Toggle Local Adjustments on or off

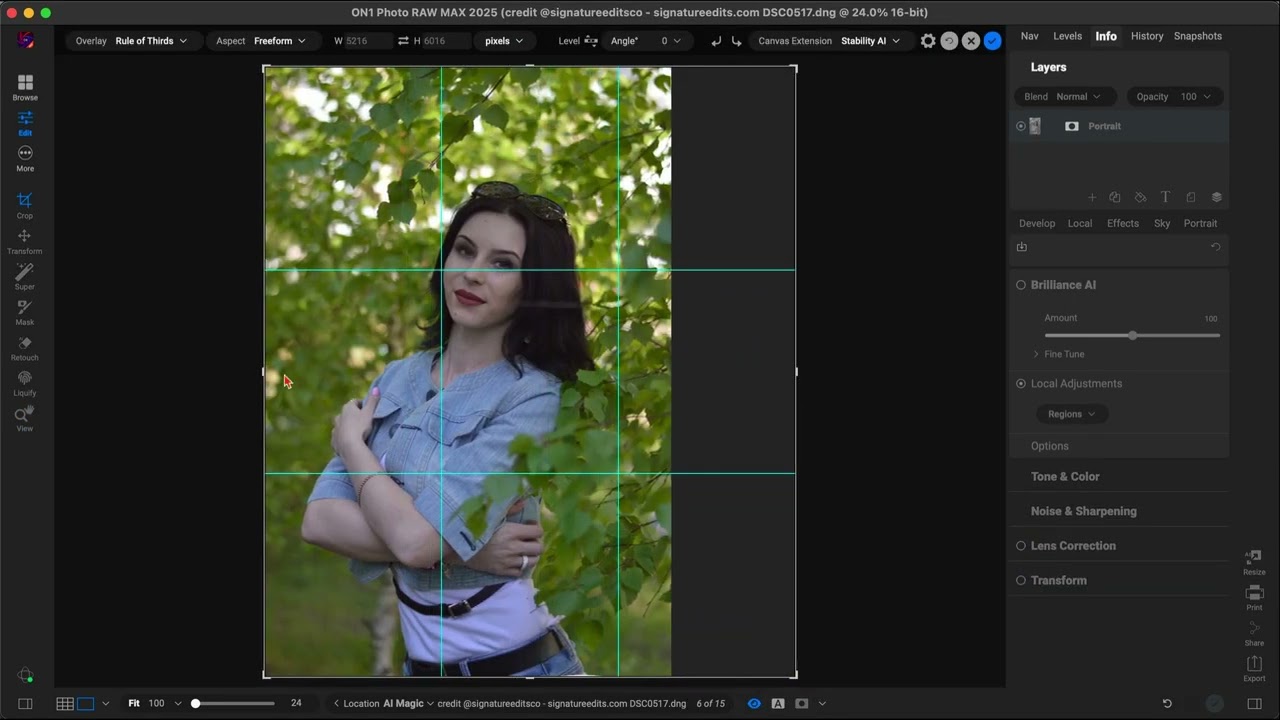(1021, 384)
